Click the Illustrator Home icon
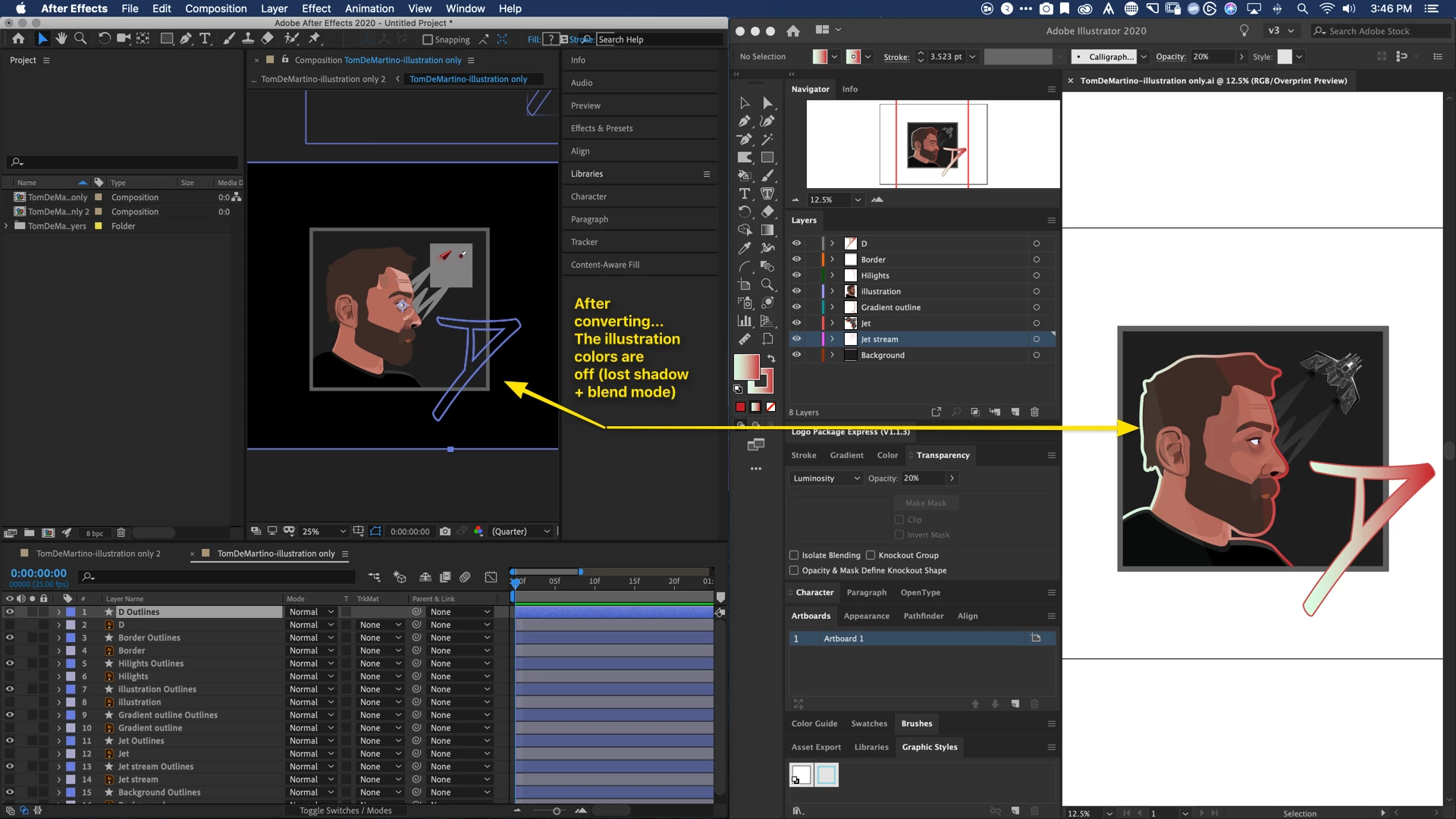The image size is (1456, 819). tap(793, 31)
